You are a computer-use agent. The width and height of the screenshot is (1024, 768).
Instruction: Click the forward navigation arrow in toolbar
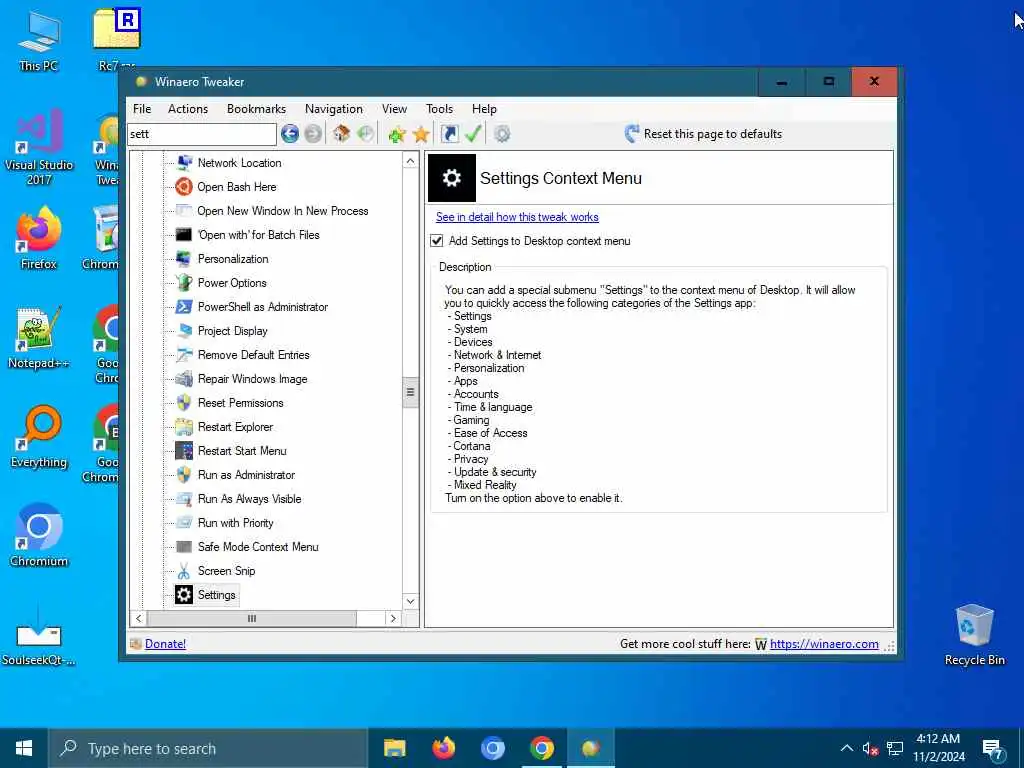313,134
